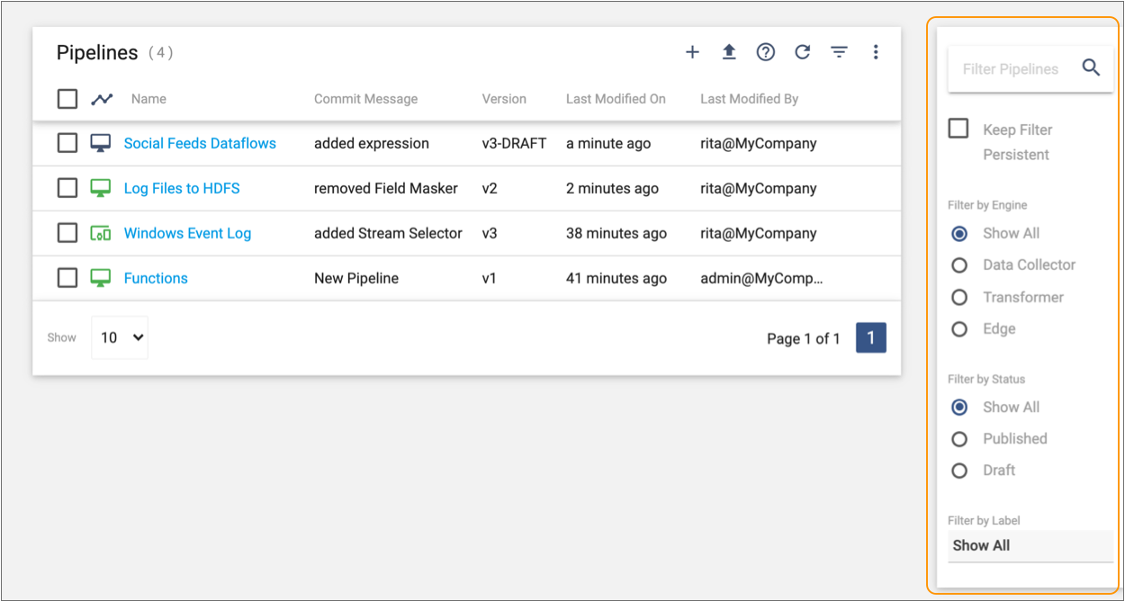Open the Filter by Label Show All dropdown
The image size is (1125, 601).
1030,546
